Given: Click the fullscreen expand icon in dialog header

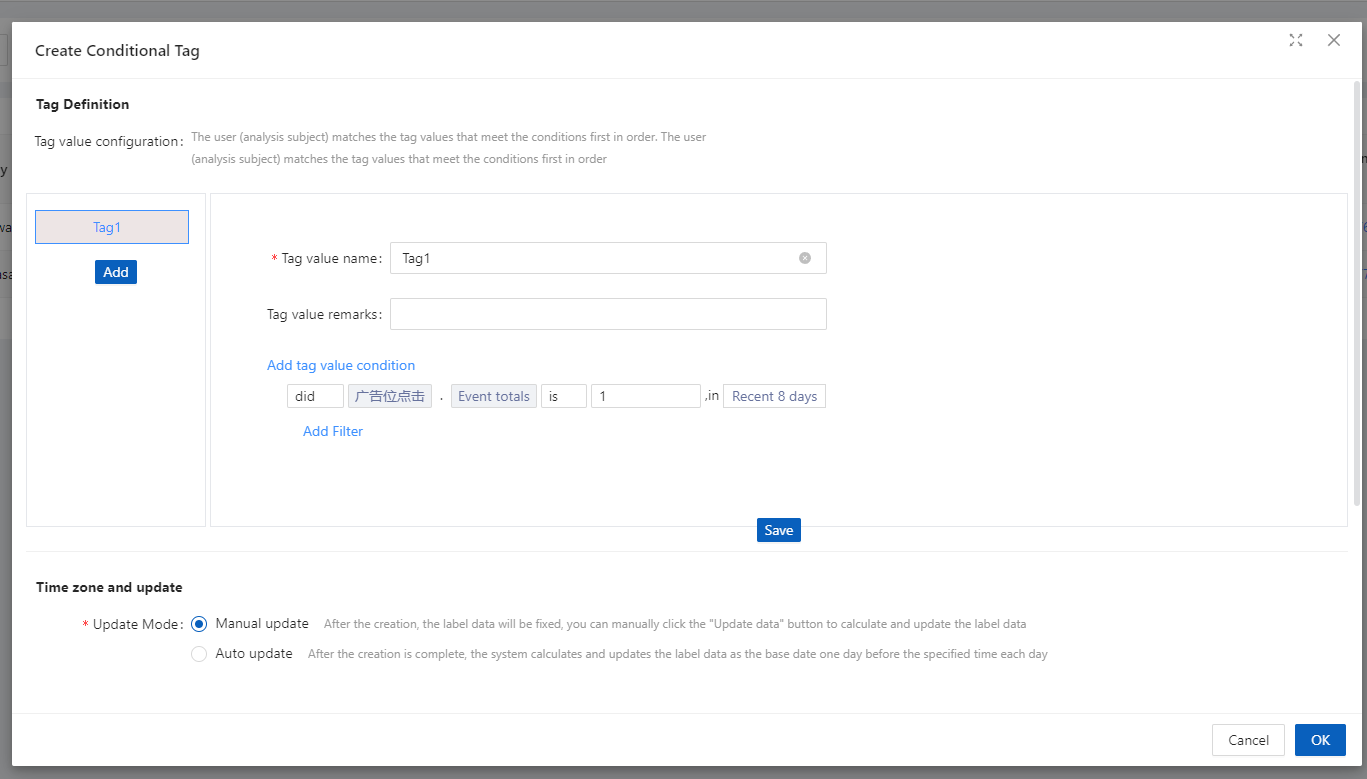Looking at the screenshot, I should [x=1296, y=40].
